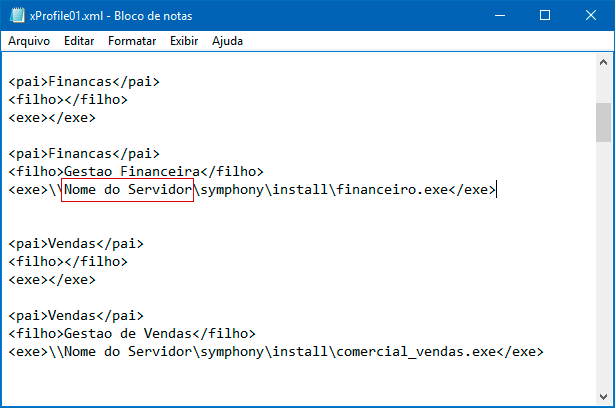Expand the Formatar menu

pyautogui.click(x=132, y=41)
